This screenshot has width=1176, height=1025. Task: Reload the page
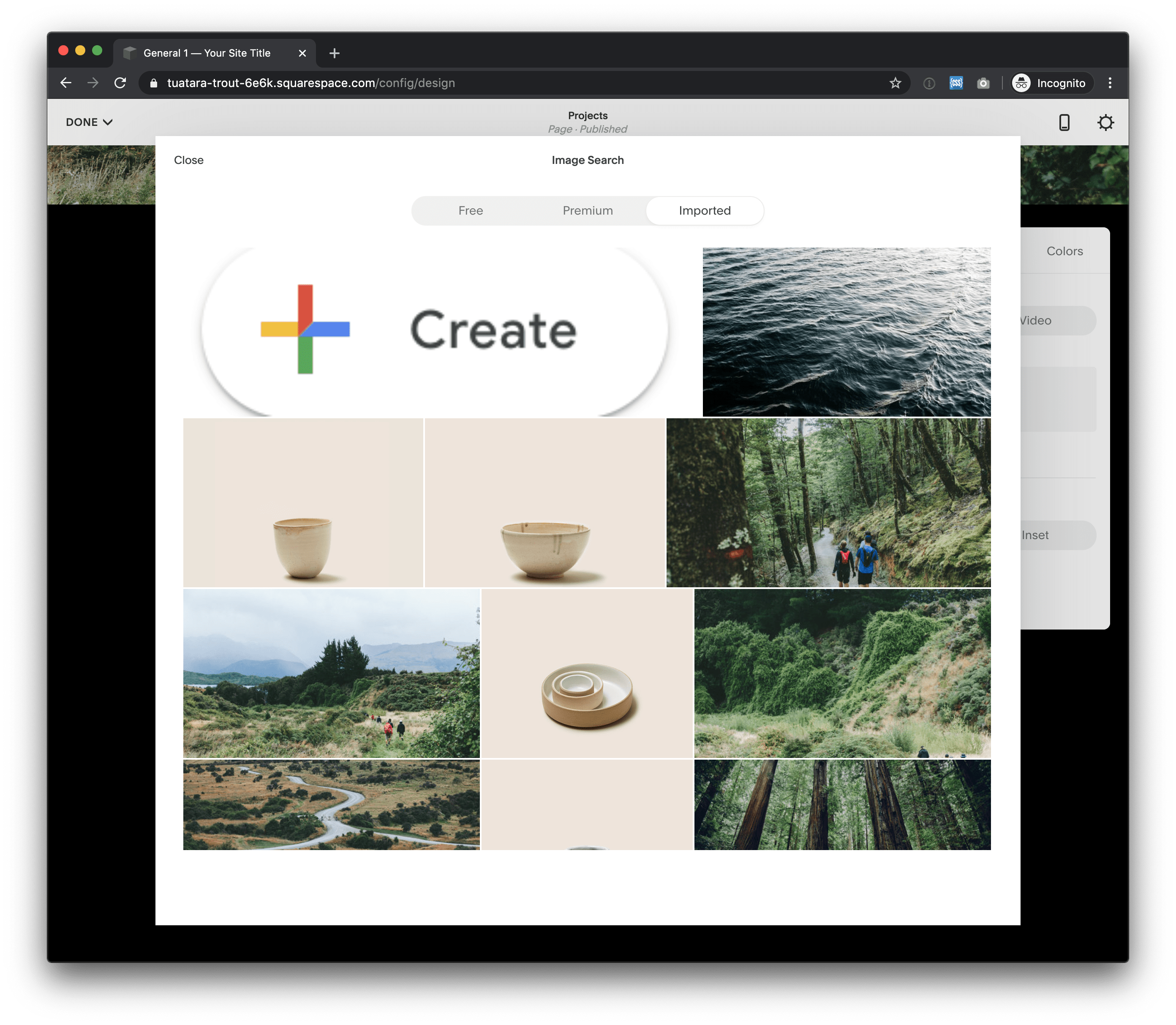tap(120, 83)
